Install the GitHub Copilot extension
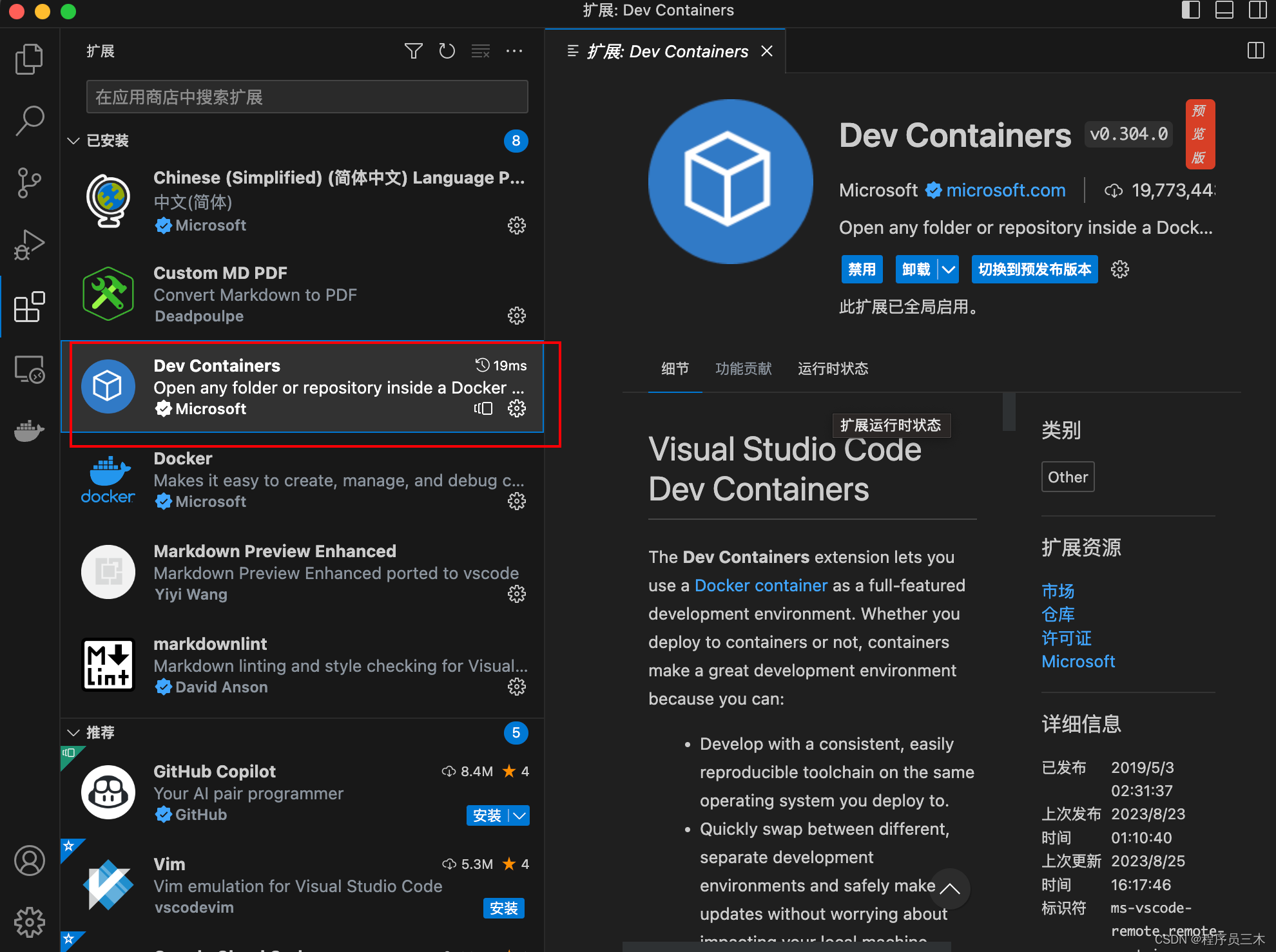 [487, 815]
